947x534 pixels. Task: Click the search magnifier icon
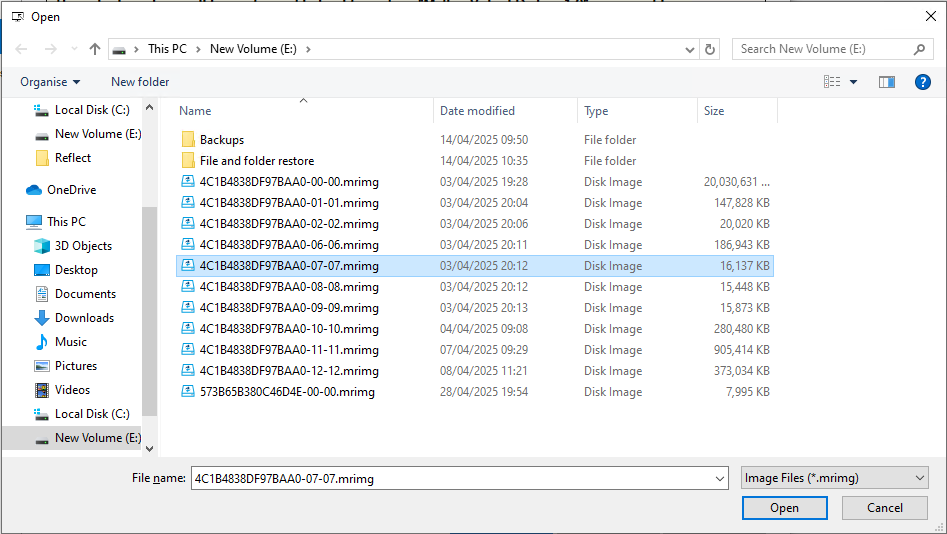tap(920, 49)
